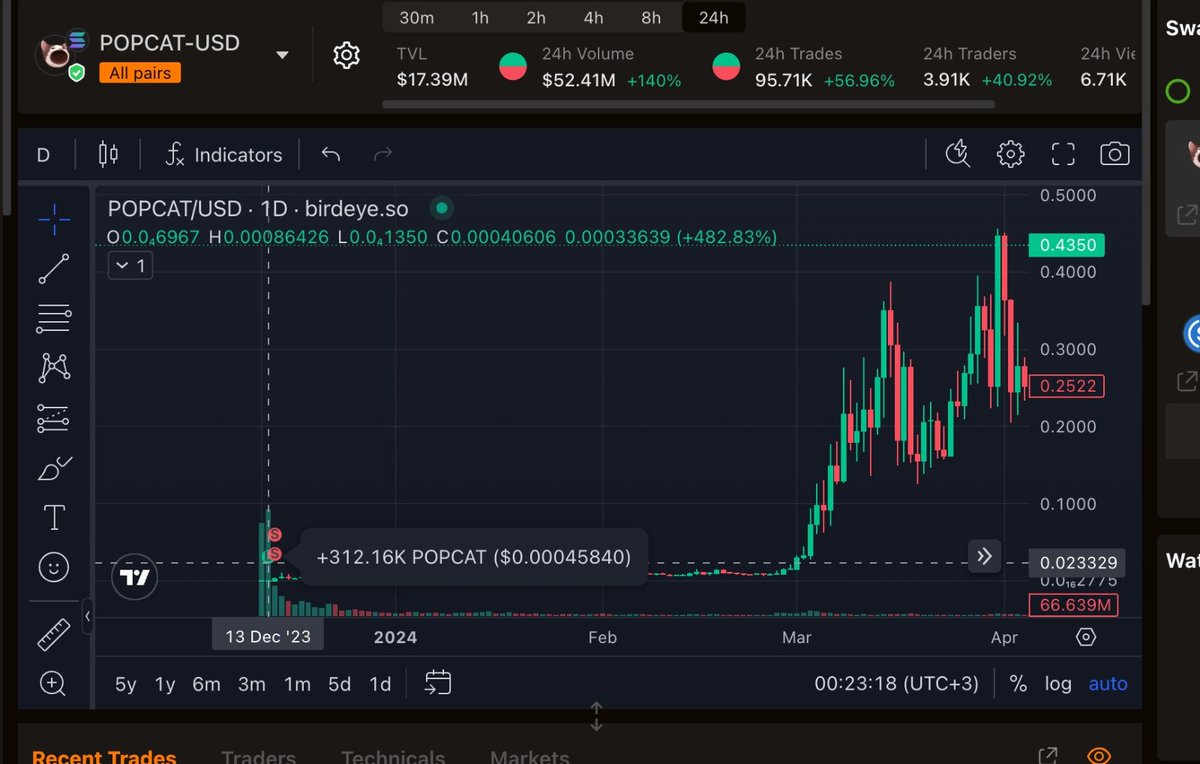Open the D interval selector
This screenshot has height=764, width=1200.
(43, 155)
